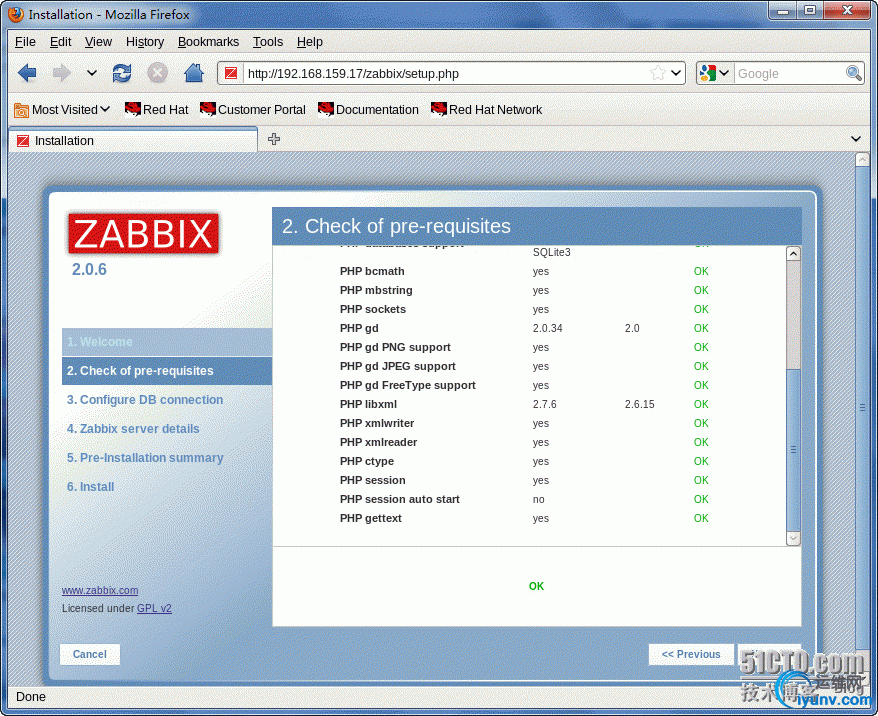Open the address bar history dropdown
Screen dimensions: 878x716
676,73
